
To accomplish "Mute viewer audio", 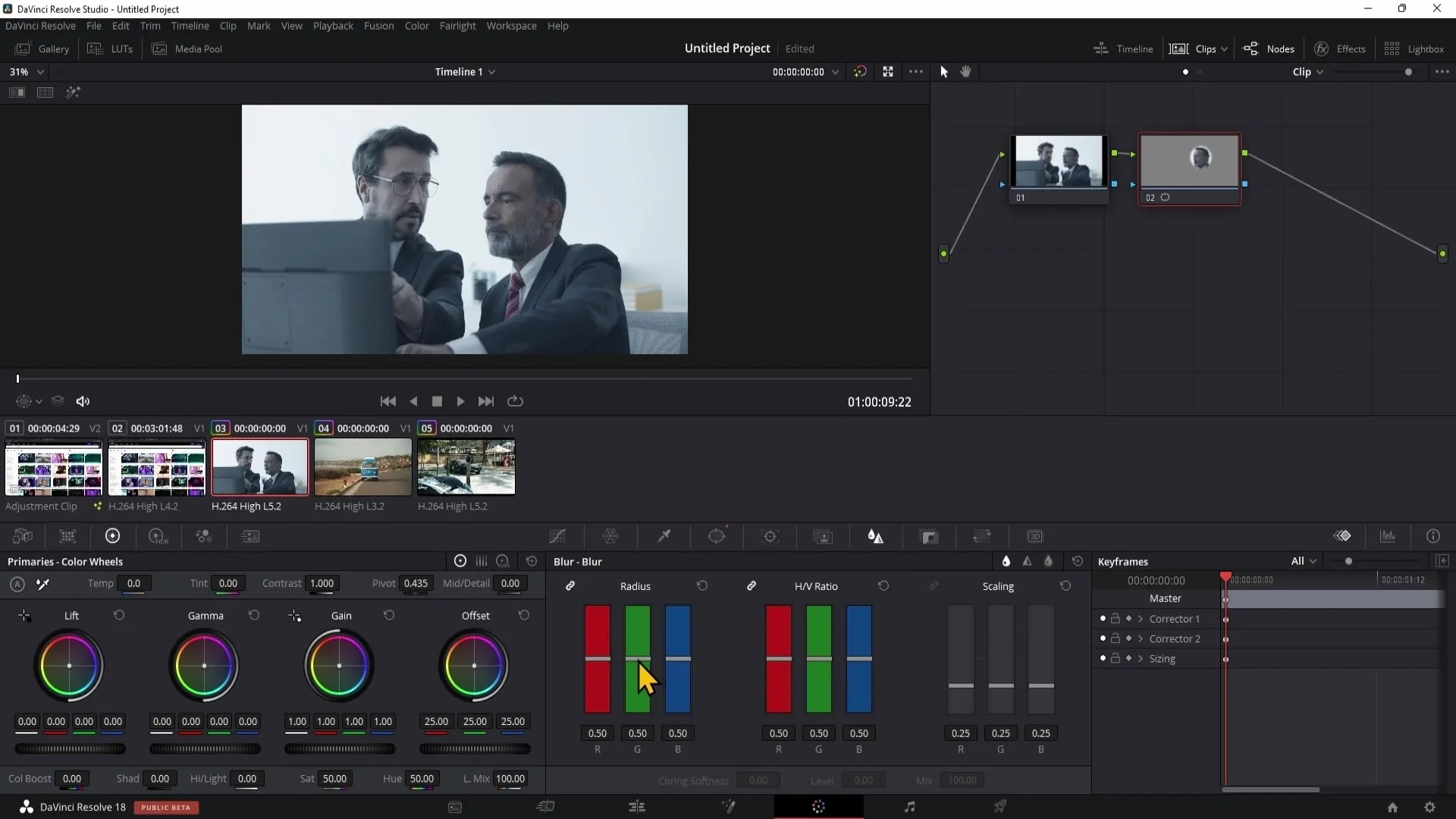I will (x=83, y=401).
